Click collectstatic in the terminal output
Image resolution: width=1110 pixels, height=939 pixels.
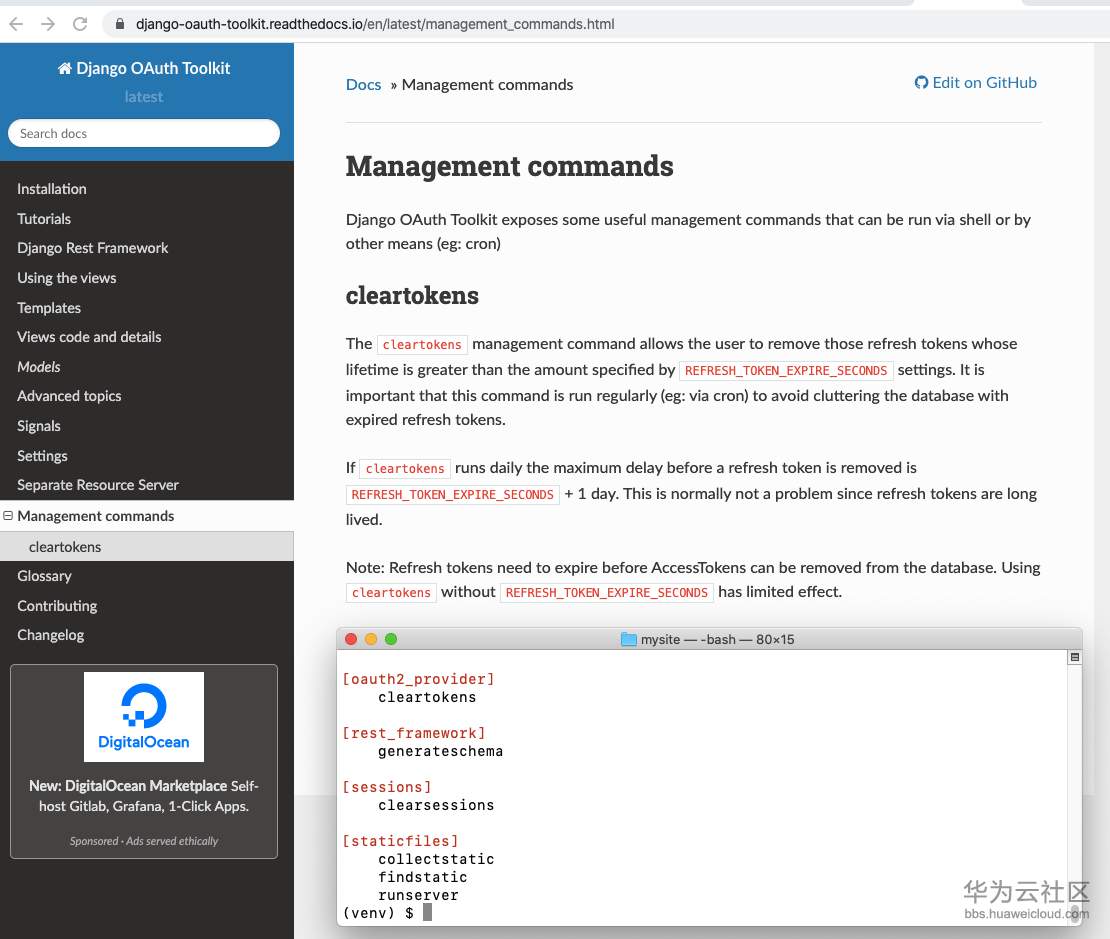click(x=436, y=859)
